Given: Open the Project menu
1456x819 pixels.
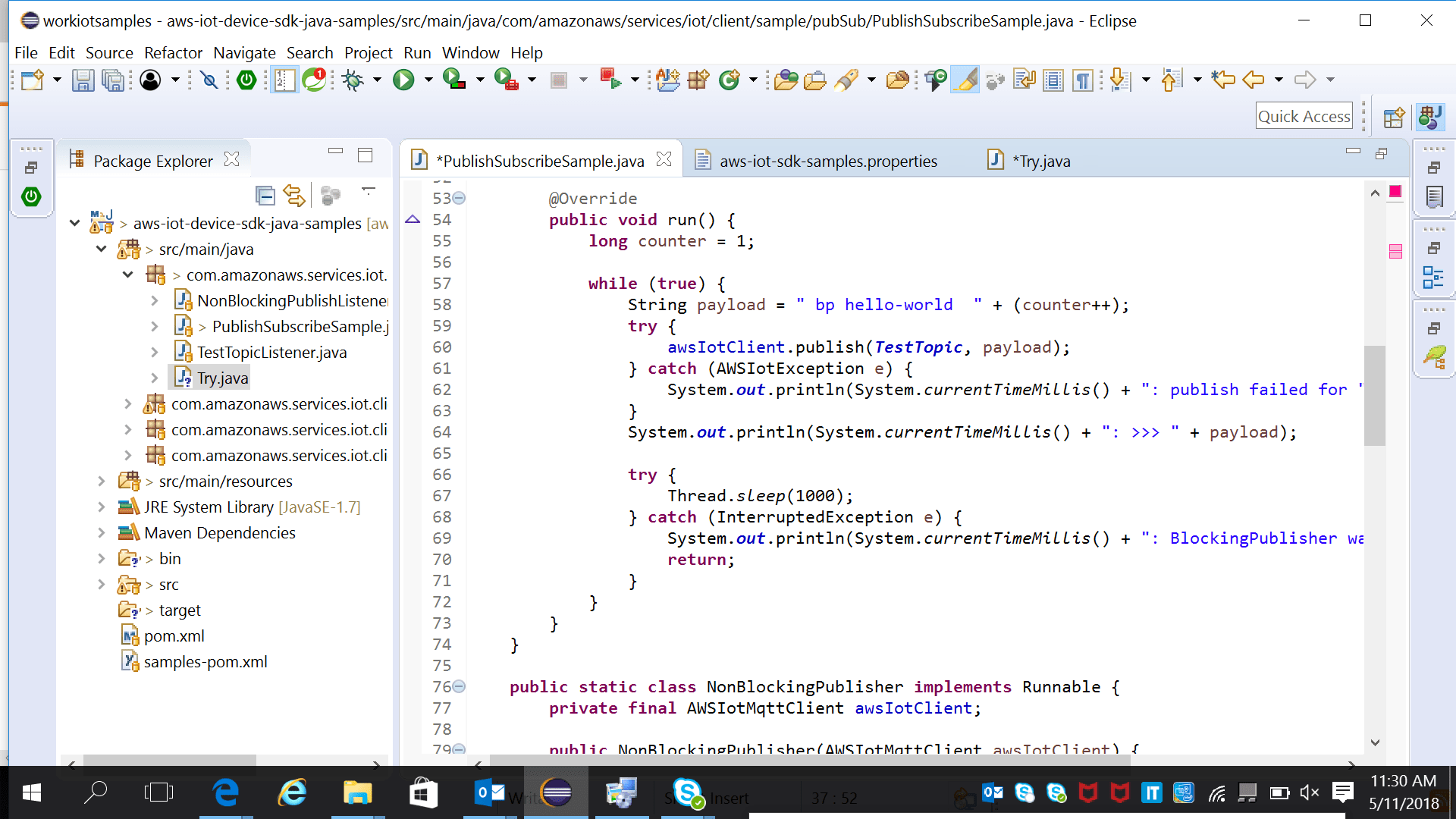Looking at the screenshot, I should 368,52.
